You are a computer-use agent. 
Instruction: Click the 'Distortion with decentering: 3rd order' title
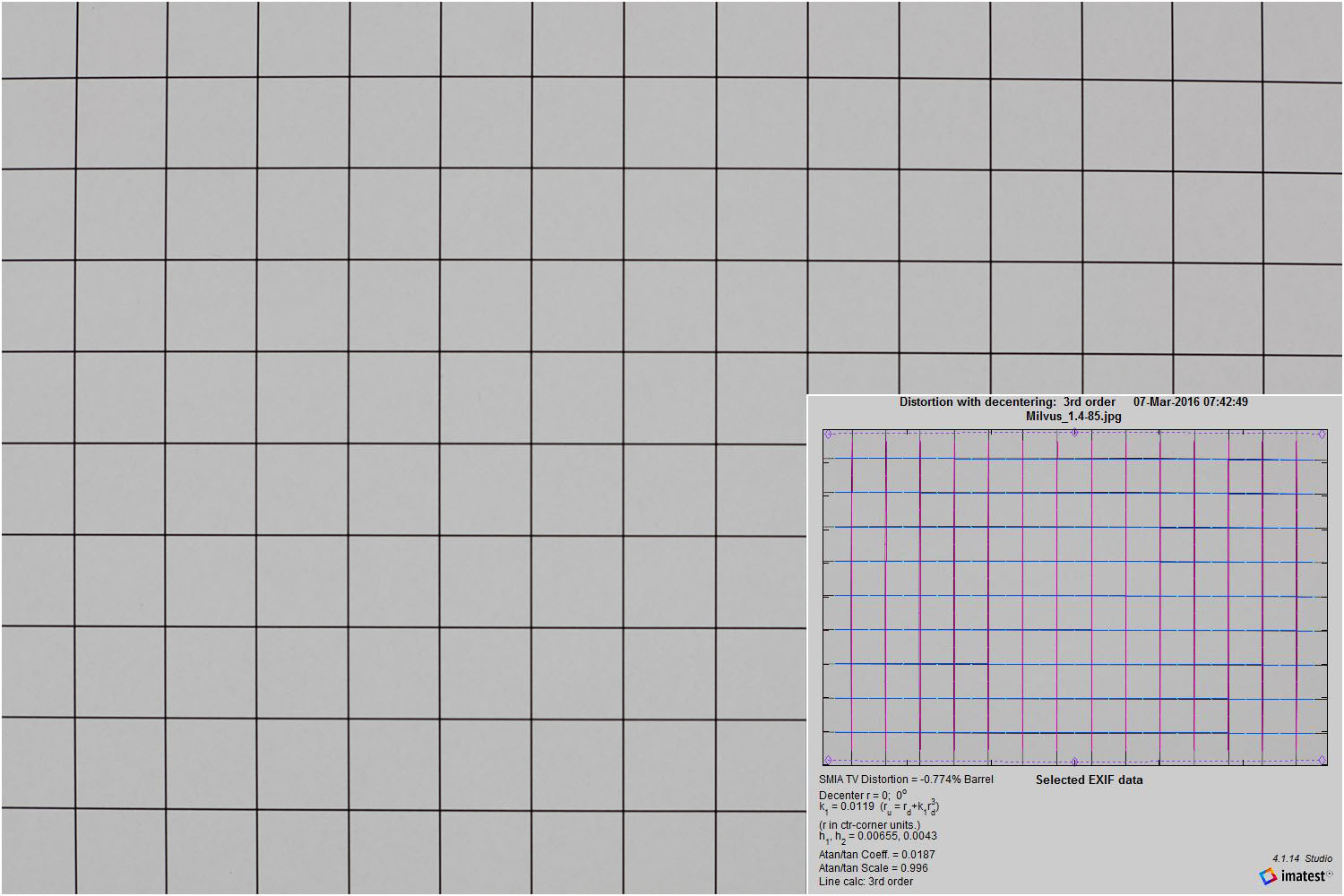1007,402
